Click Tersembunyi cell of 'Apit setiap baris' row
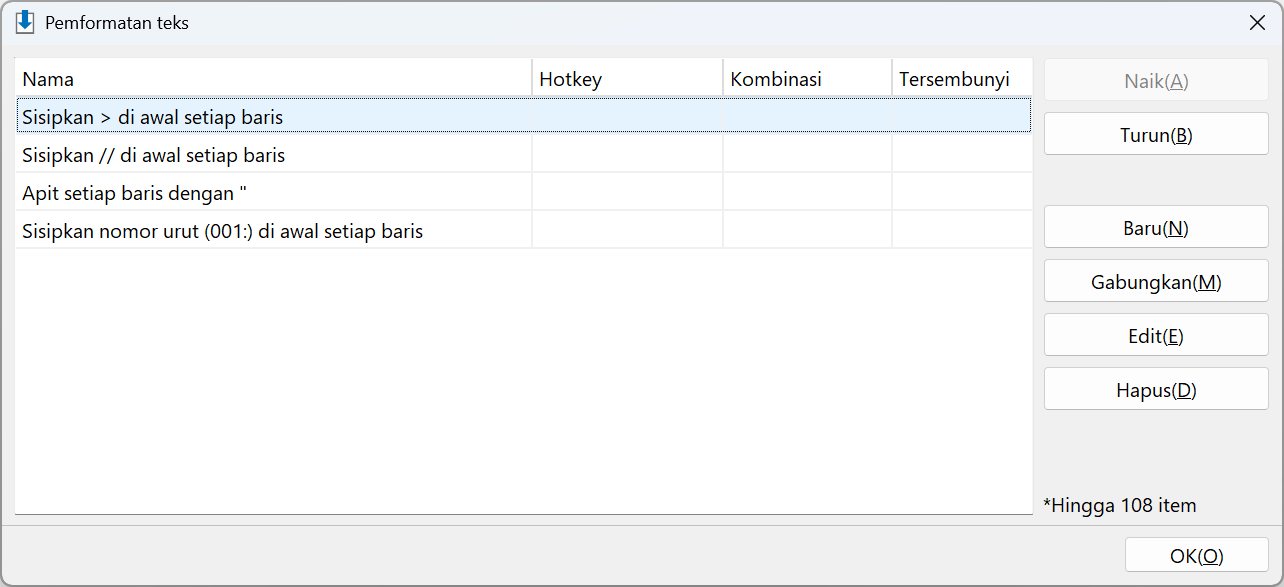 tap(962, 193)
